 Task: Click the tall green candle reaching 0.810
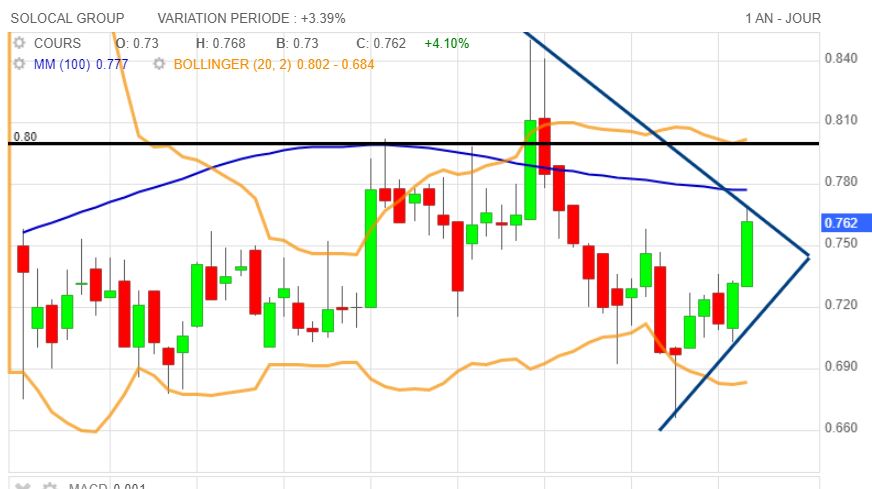tap(531, 170)
